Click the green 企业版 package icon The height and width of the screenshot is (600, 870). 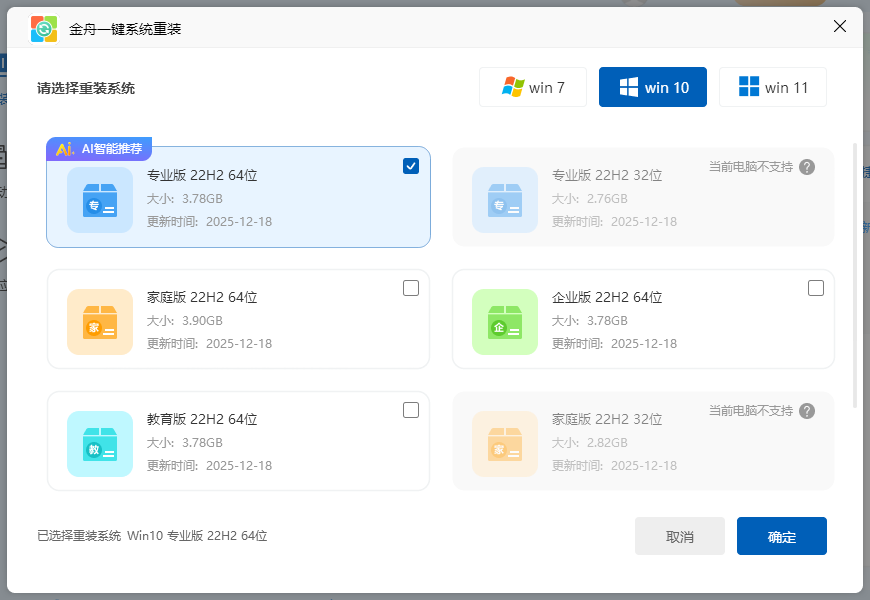(x=504, y=320)
